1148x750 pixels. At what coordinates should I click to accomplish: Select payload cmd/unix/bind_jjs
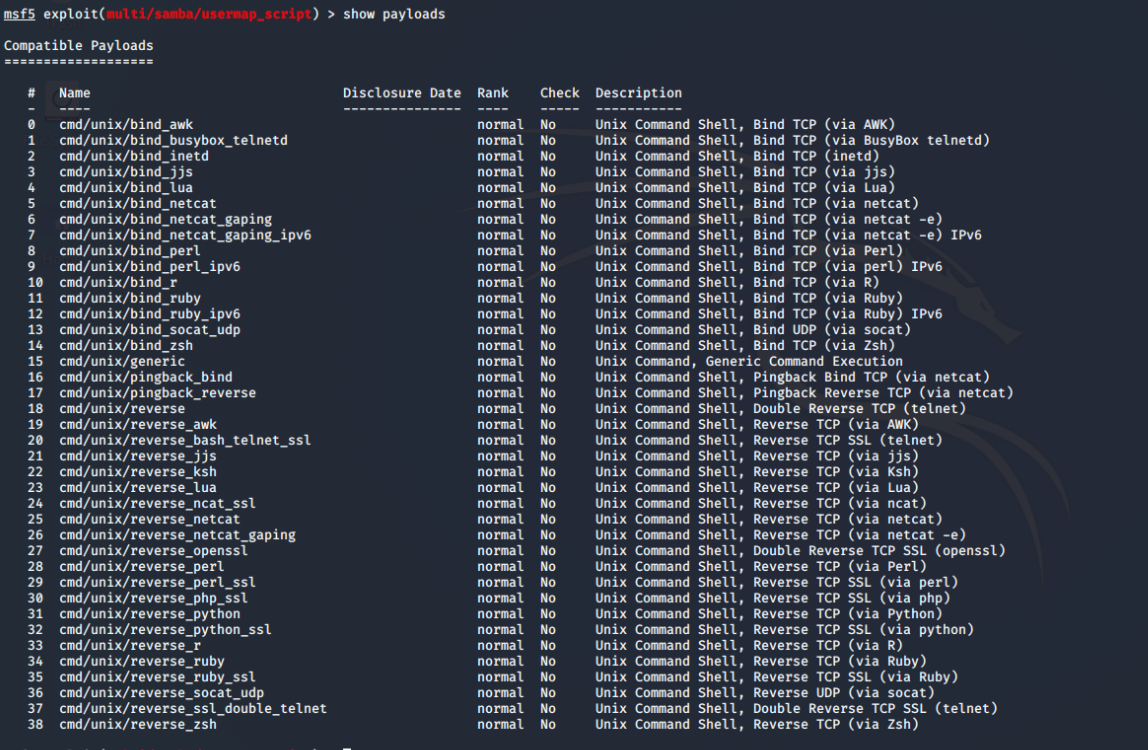coord(126,171)
